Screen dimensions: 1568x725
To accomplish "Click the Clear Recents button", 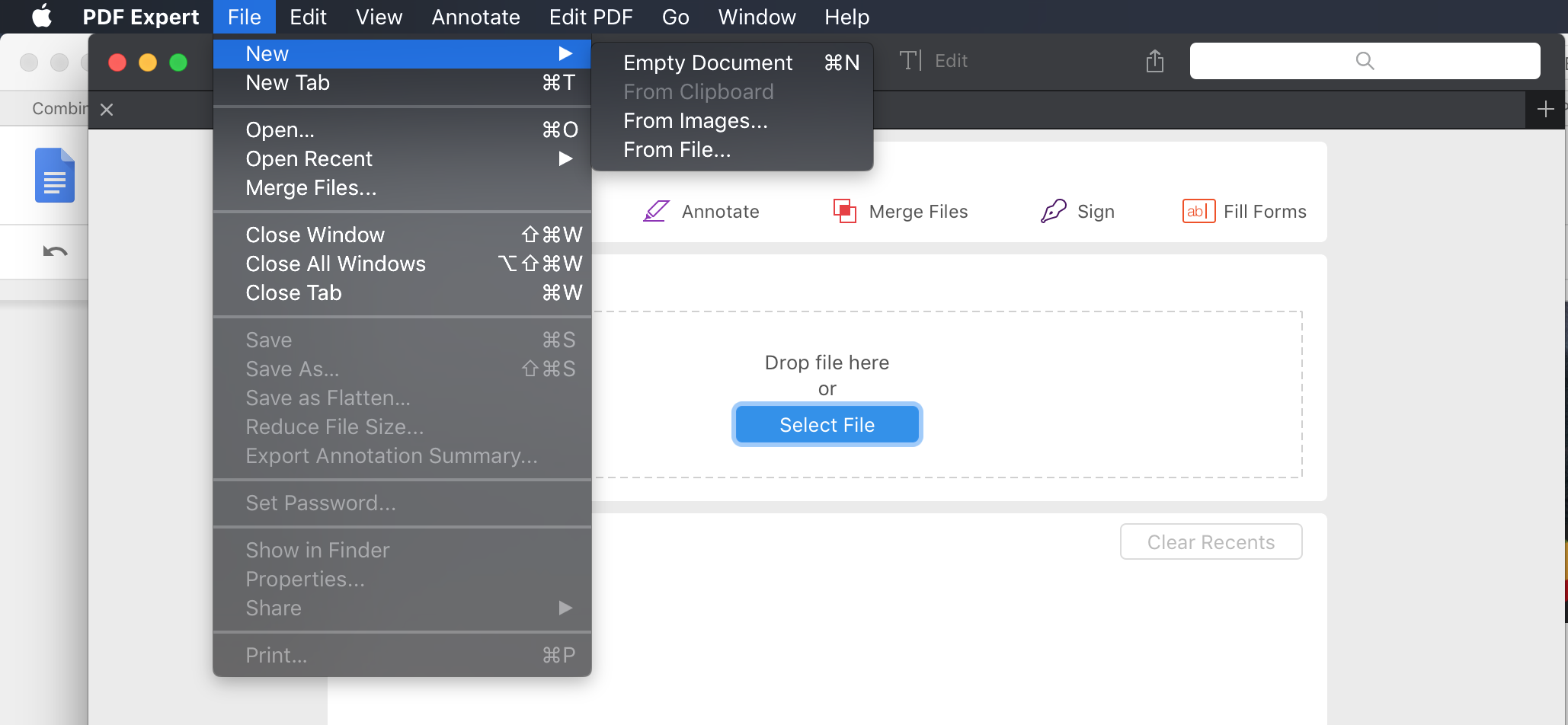I will (x=1210, y=541).
